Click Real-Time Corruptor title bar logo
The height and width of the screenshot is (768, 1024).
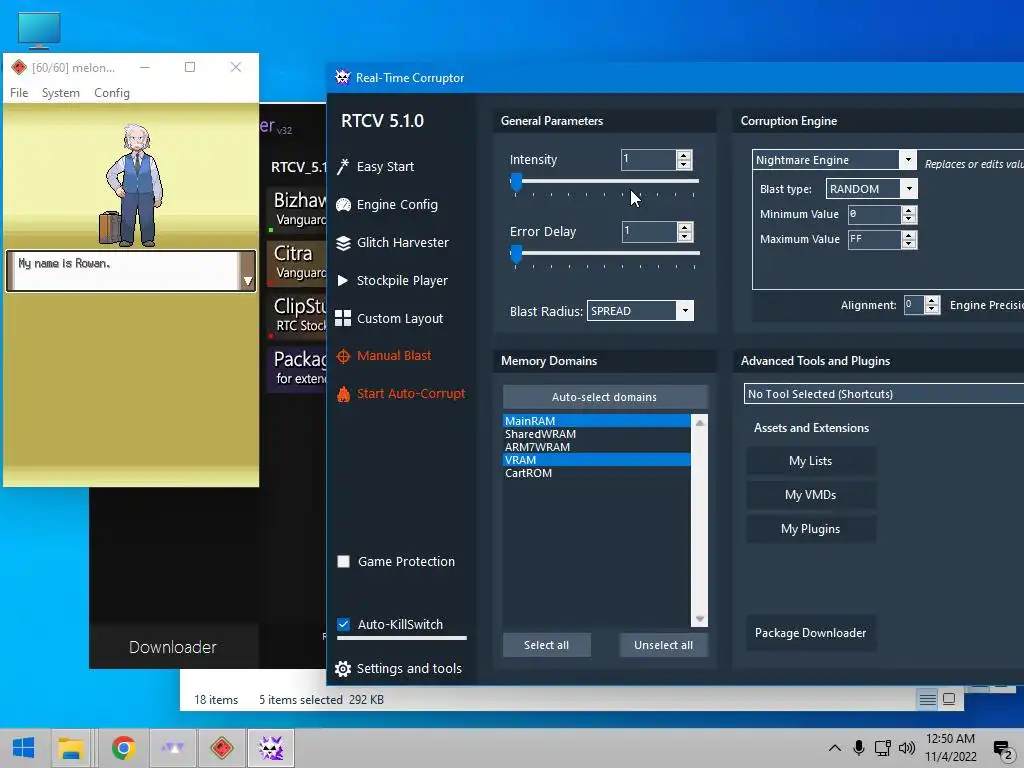pos(343,77)
